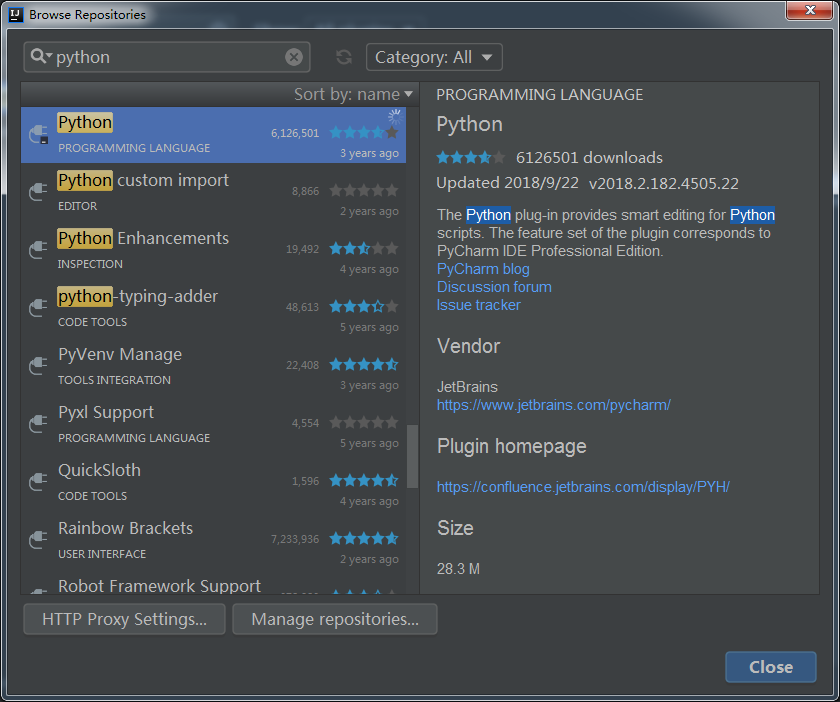Click in the python search field
The height and width of the screenshot is (702, 840).
(167, 57)
